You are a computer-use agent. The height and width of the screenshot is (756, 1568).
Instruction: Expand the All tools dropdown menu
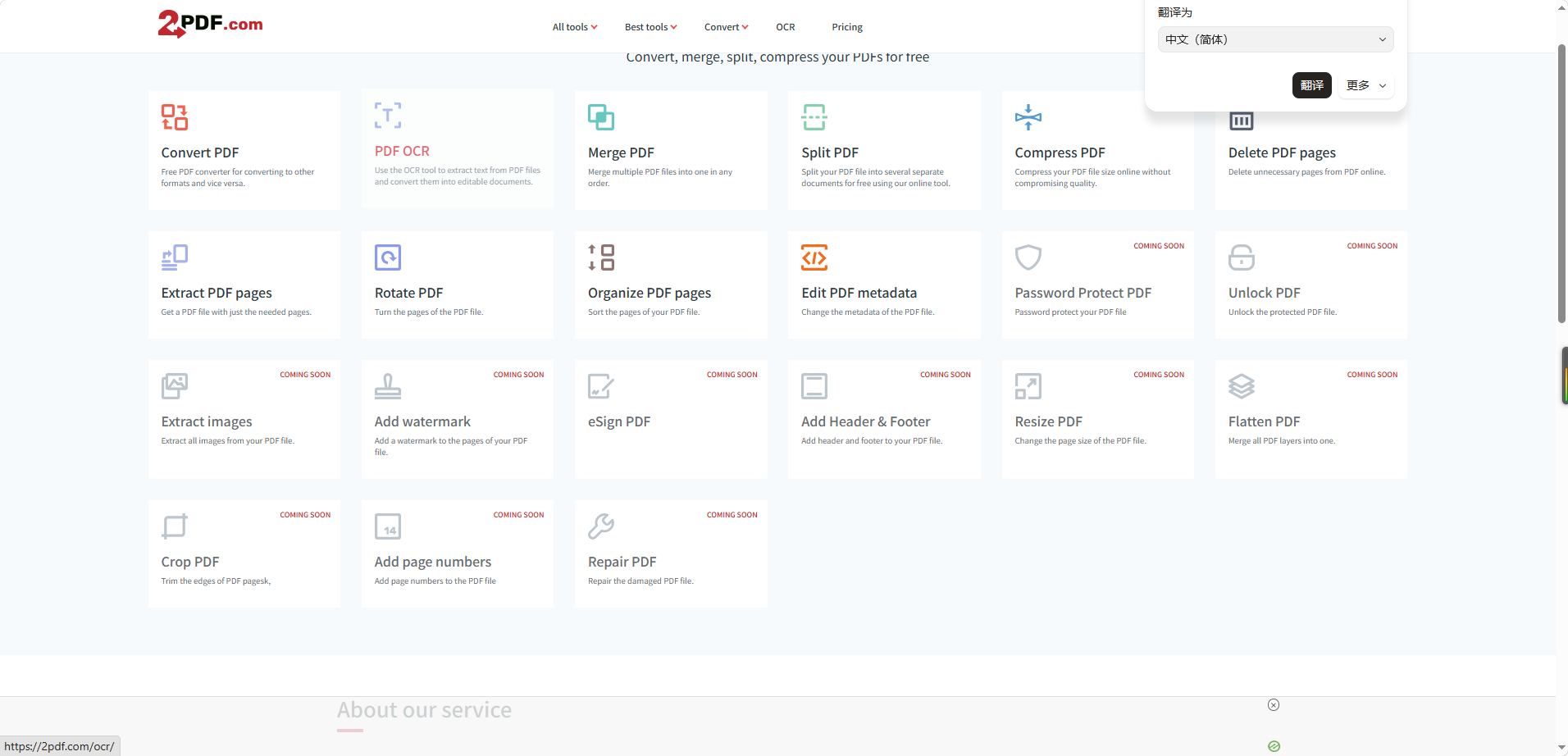[x=575, y=27]
